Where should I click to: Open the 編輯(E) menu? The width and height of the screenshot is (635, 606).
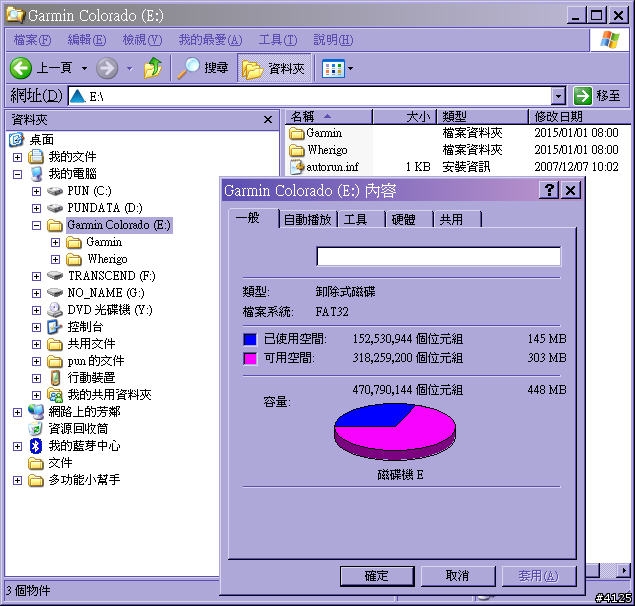(87, 40)
